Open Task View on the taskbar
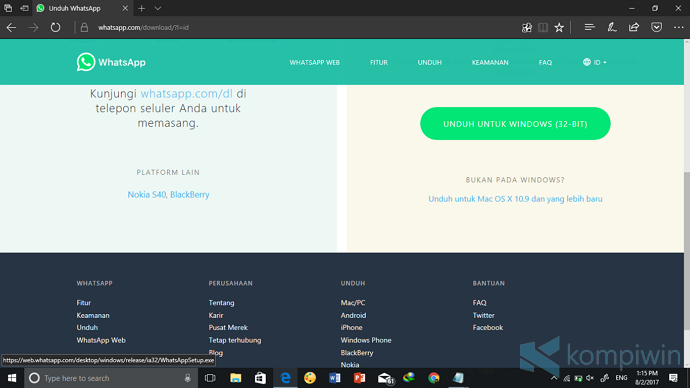Screen dimensions: 690x388 pos(210,378)
